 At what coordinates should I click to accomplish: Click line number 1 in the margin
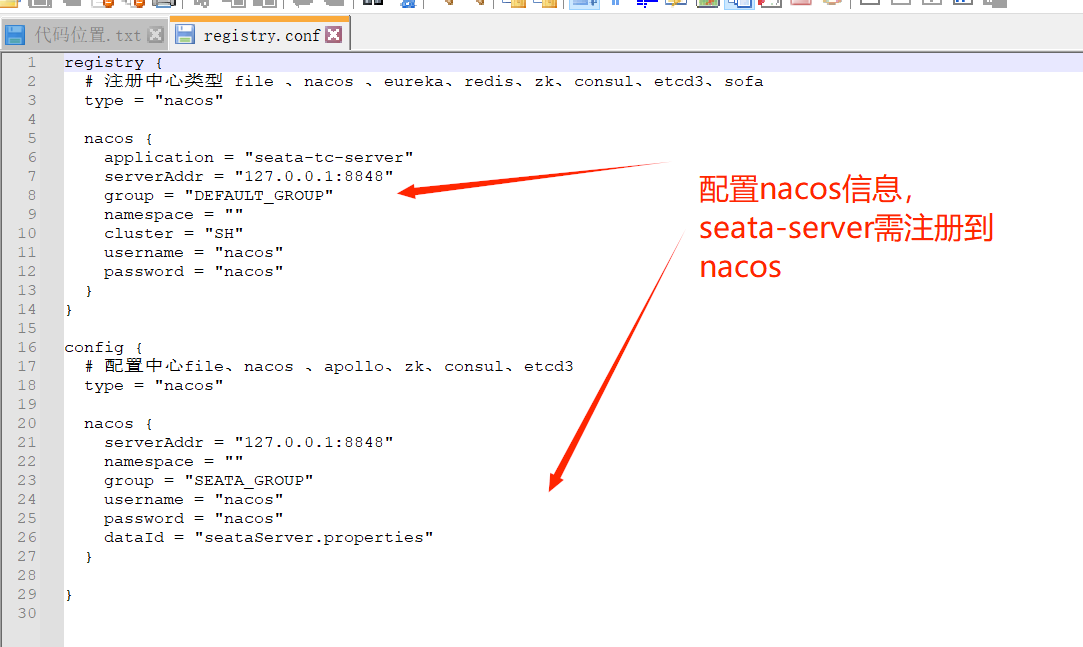[x=32, y=62]
